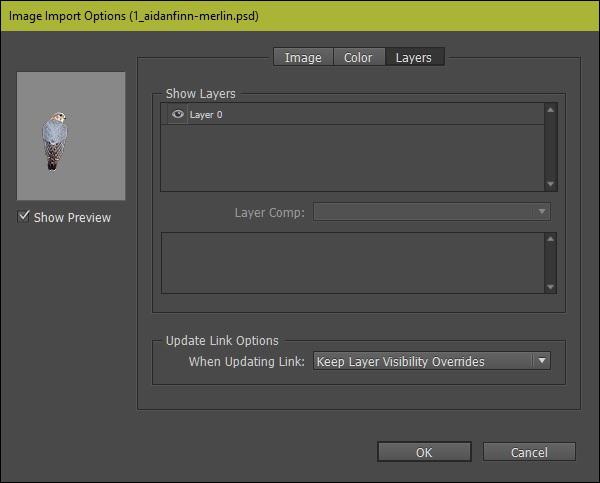Screen dimensions: 600x483
Task: Open the When Updating Link dropdown
Action: [x=432, y=361]
